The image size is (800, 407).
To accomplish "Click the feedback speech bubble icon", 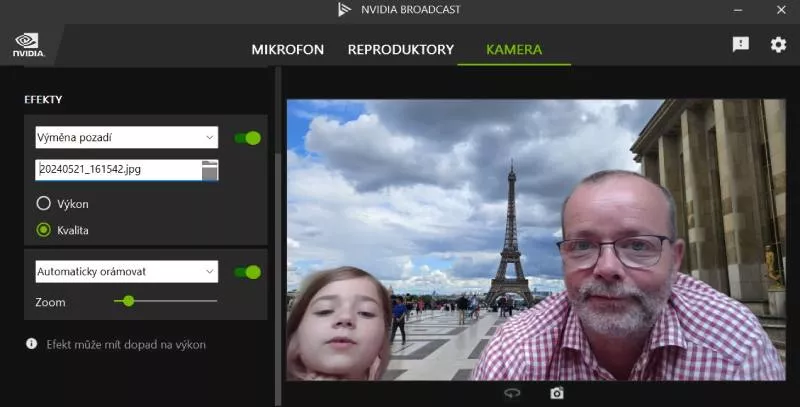I will (x=740, y=45).
